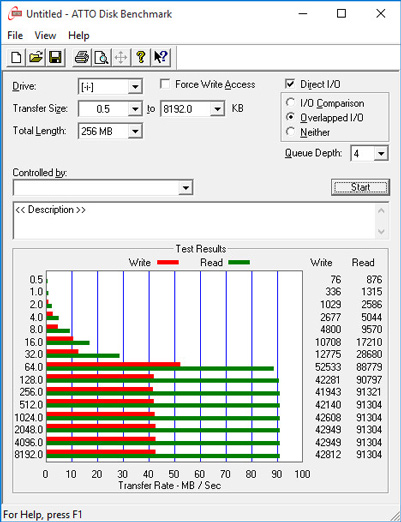
Task: Click the write value 76
Action: pyautogui.click(x=336, y=279)
